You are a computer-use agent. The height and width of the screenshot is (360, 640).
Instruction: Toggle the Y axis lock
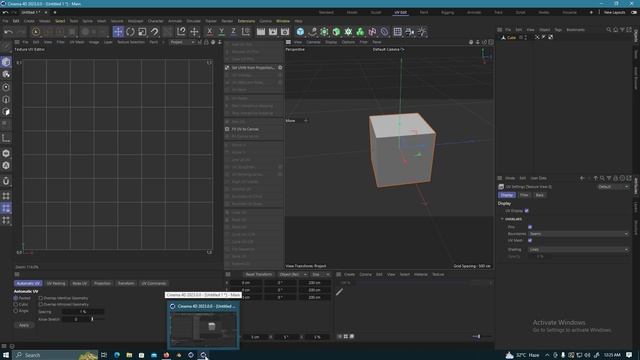[x=221, y=31]
